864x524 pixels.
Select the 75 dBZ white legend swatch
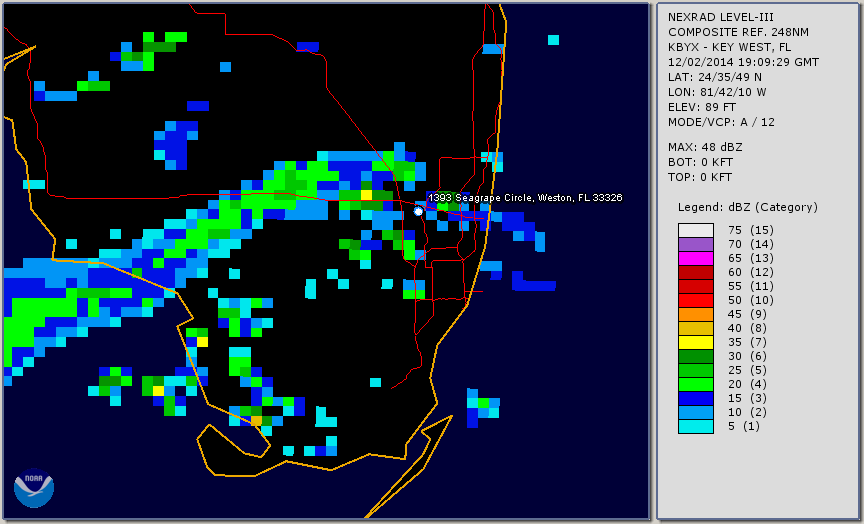tap(696, 230)
